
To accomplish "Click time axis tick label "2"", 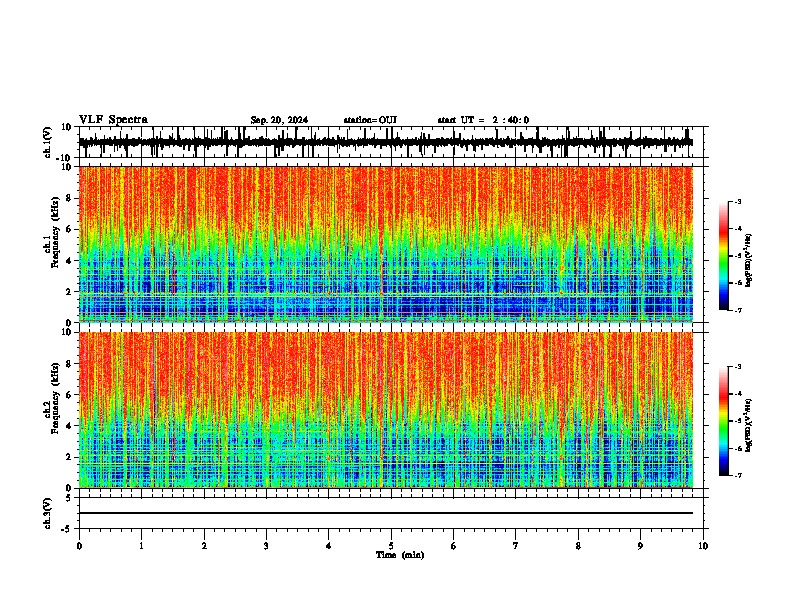I will [x=204, y=545].
